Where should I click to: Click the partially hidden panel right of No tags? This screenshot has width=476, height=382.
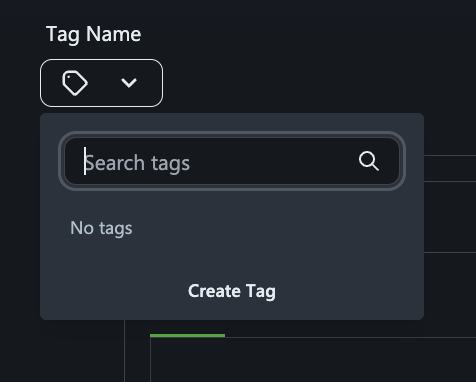450,217
